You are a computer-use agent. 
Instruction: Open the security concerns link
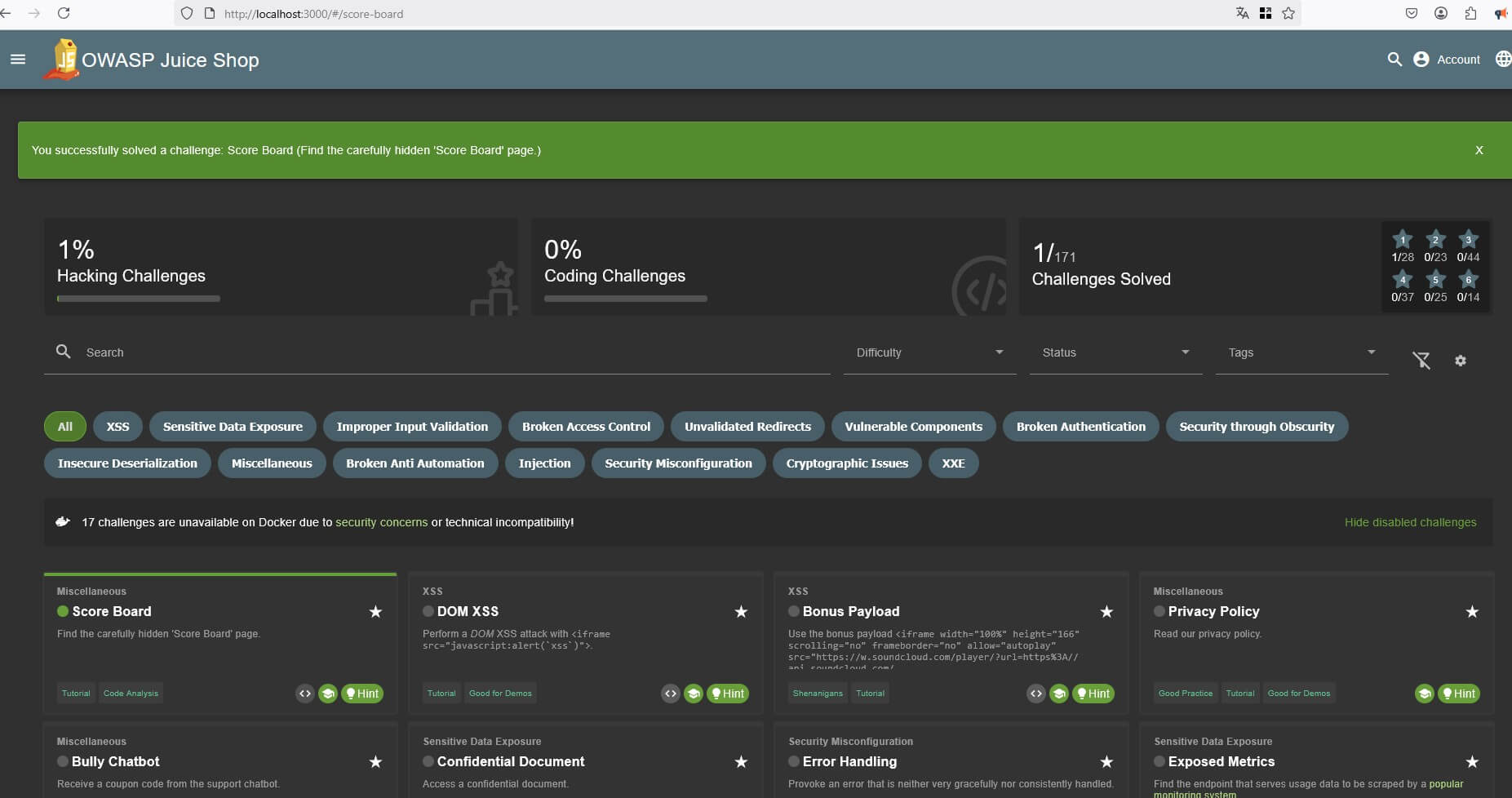coord(381,522)
